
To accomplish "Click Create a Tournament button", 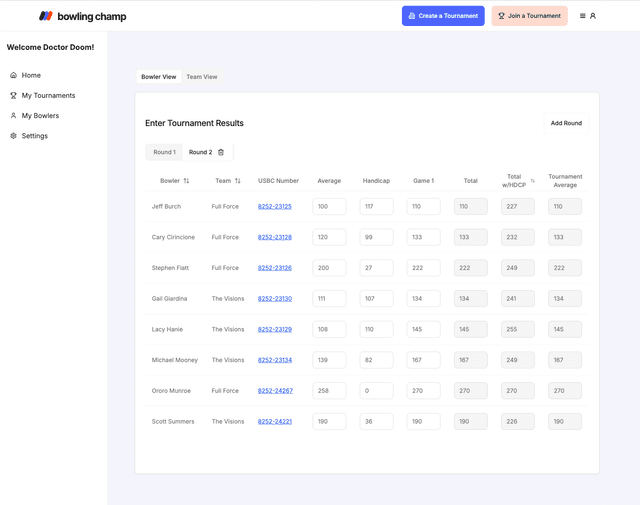I will [443, 16].
